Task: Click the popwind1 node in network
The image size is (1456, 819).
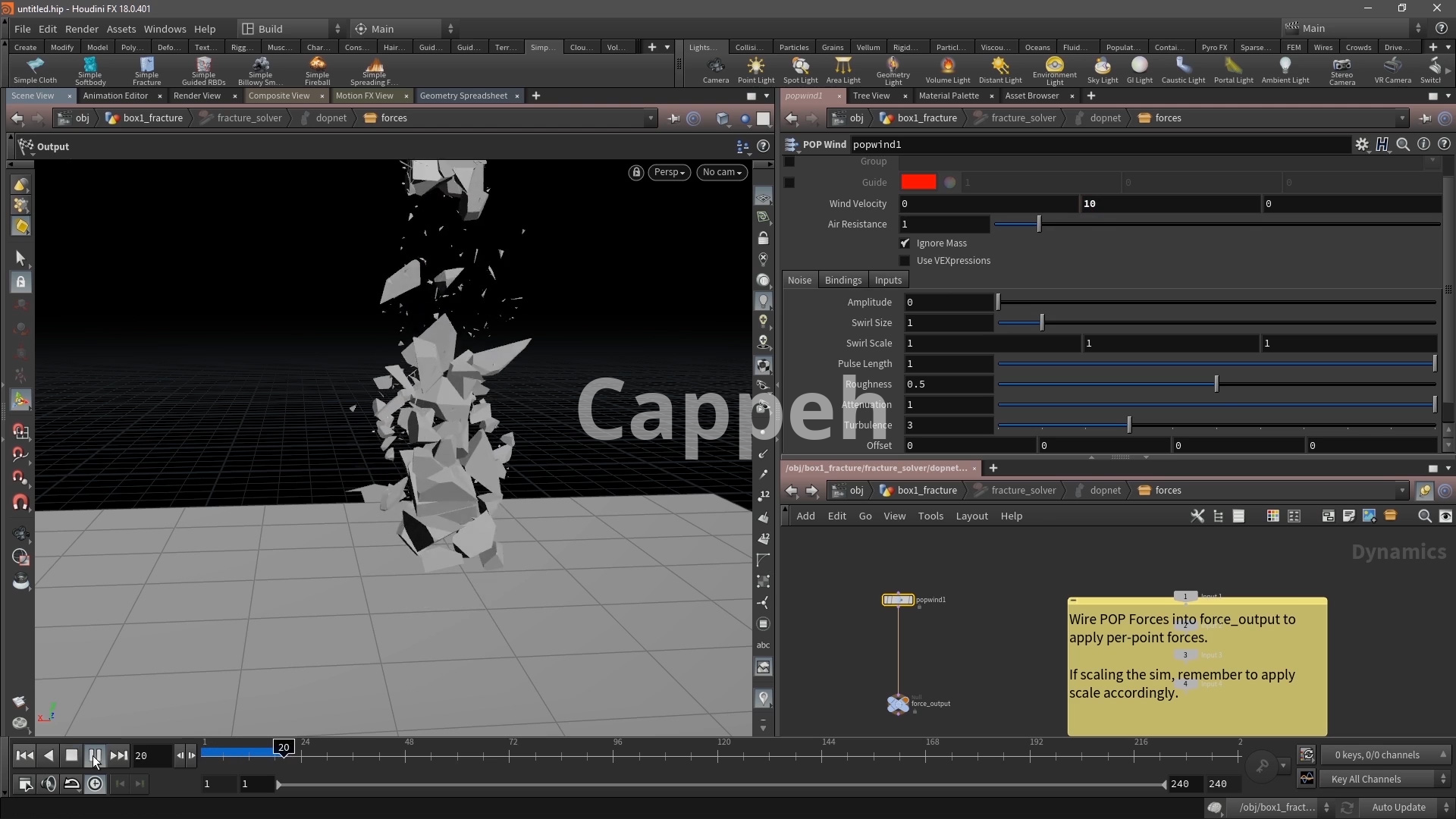Action: coord(899,600)
